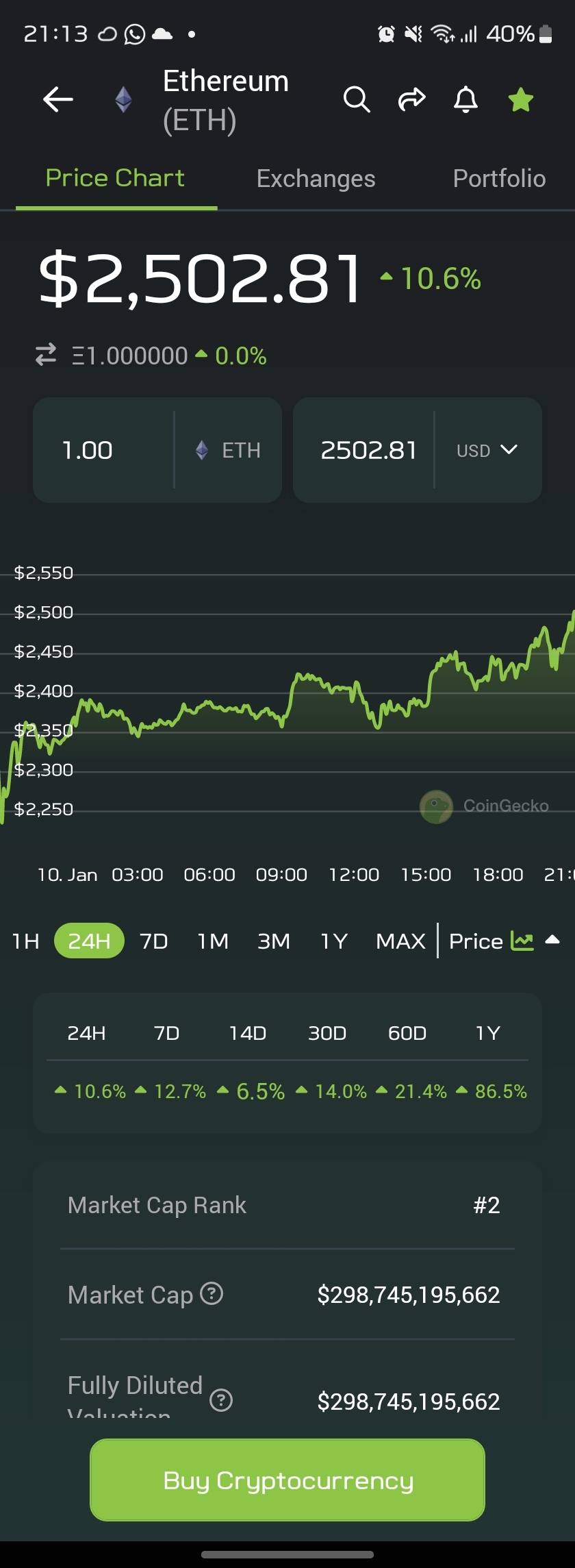Tap the share arrow icon
The image size is (575, 1568).
[x=411, y=100]
